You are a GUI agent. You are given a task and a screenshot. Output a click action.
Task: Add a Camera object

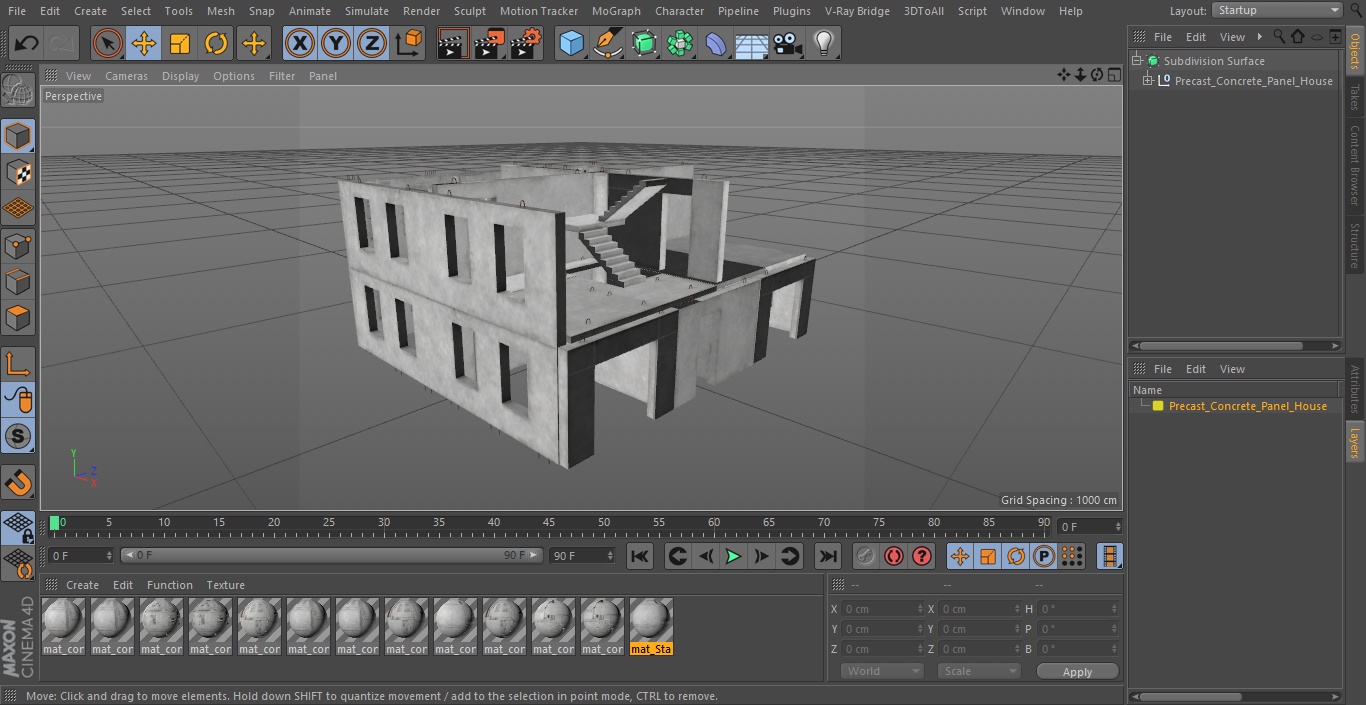[x=788, y=44]
